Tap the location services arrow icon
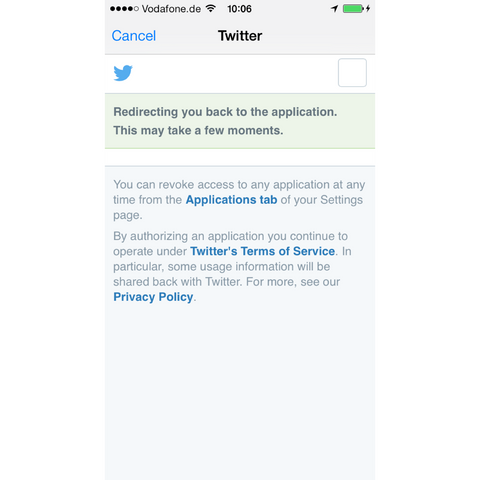The height and width of the screenshot is (480, 480). pyautogui.click(x=334, y=8)
